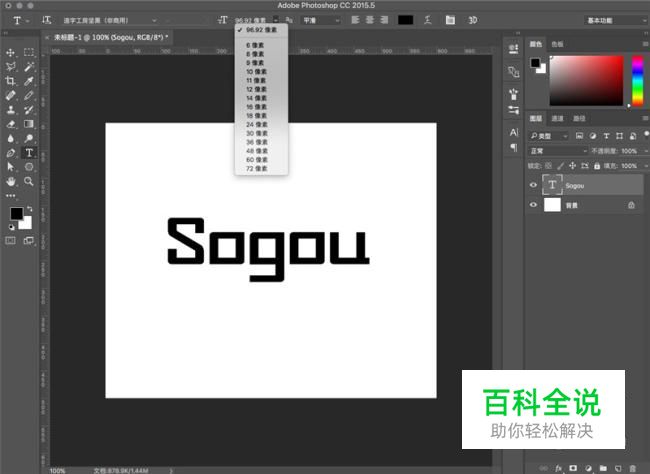Select the Gradient tool
Viewport: 650px width, 474px height.
[29, 124]
